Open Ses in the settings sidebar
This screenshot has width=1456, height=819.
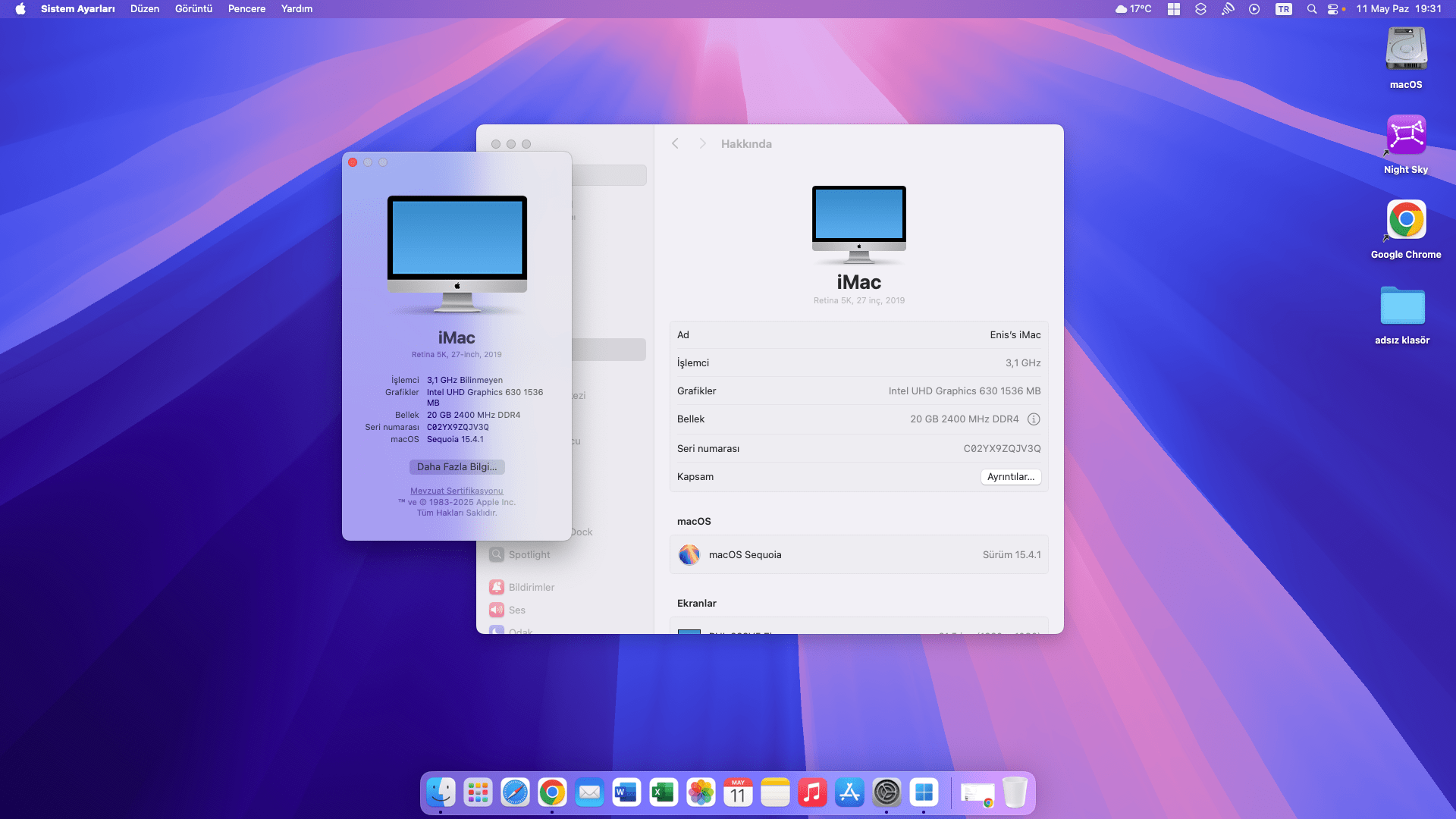pos(516,610)
